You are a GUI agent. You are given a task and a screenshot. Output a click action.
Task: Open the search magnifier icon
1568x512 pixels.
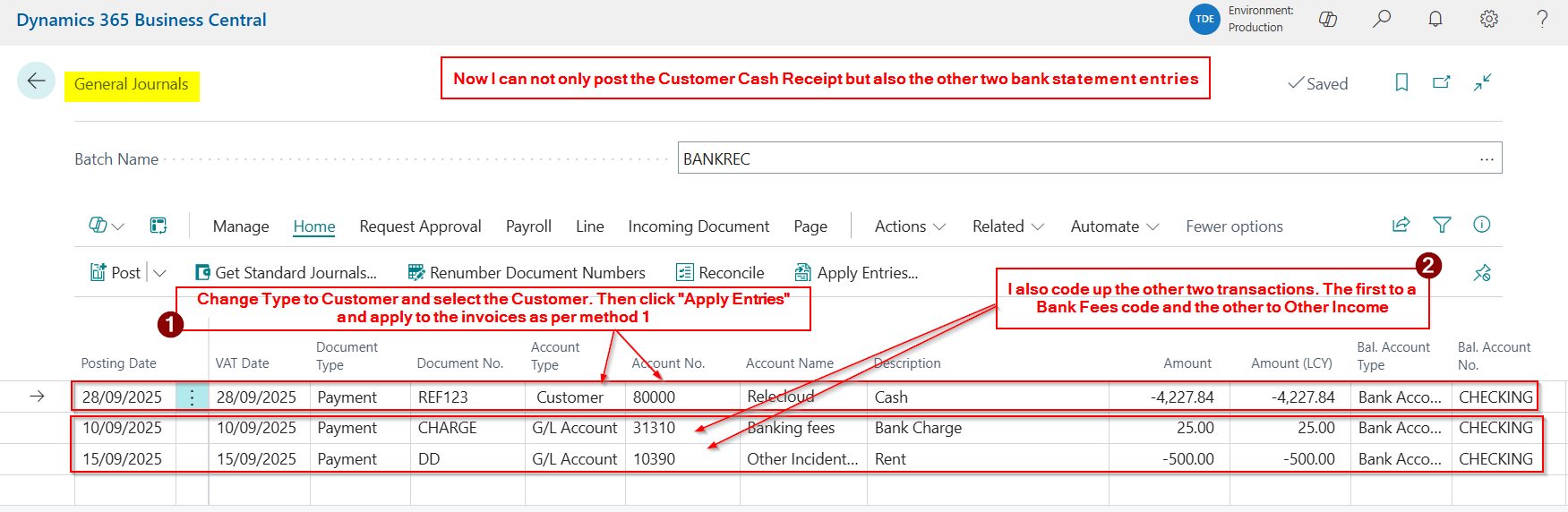click(1382, 19)
